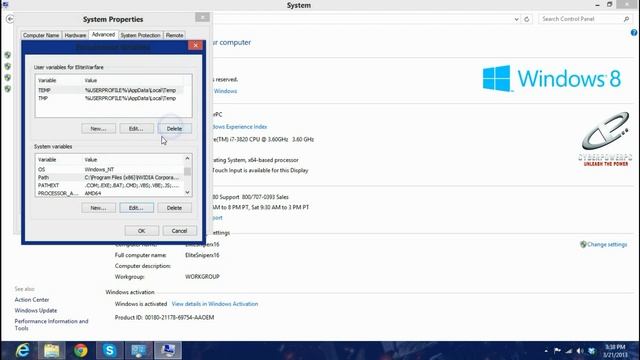
Task: Click Delete under user variables
Action: click(x=174, y=129)
